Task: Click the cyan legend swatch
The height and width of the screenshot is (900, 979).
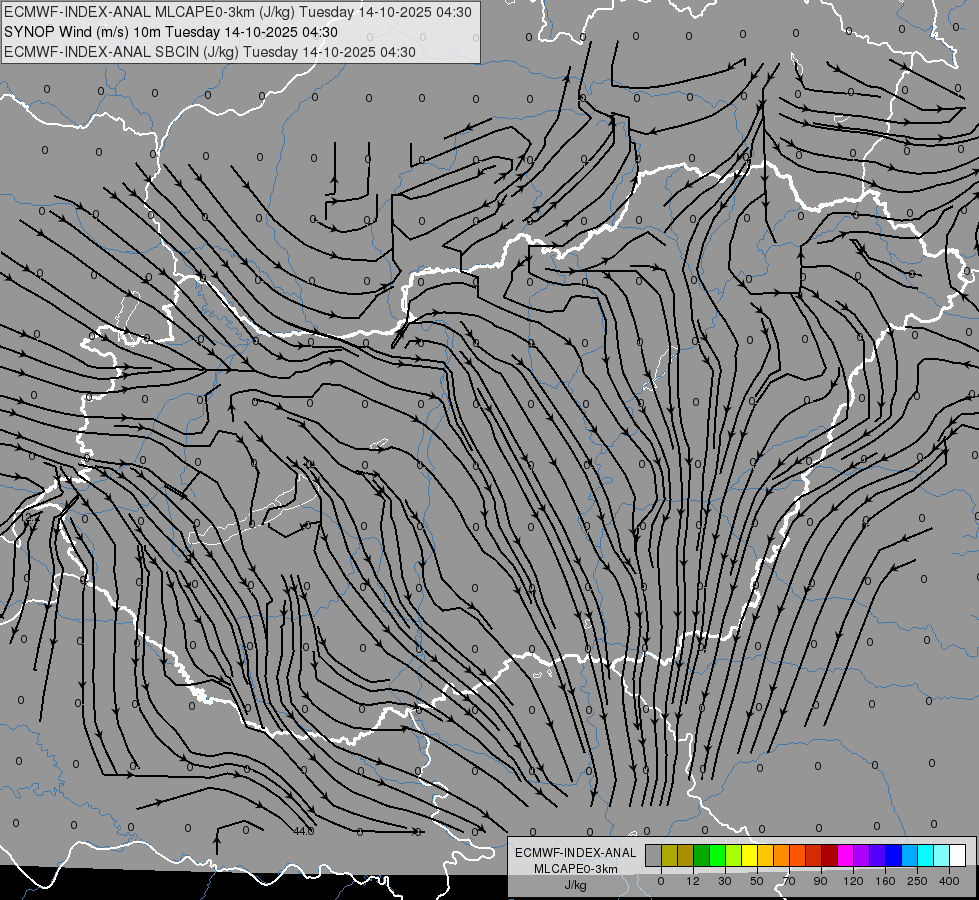Action: tap(925, 855)
